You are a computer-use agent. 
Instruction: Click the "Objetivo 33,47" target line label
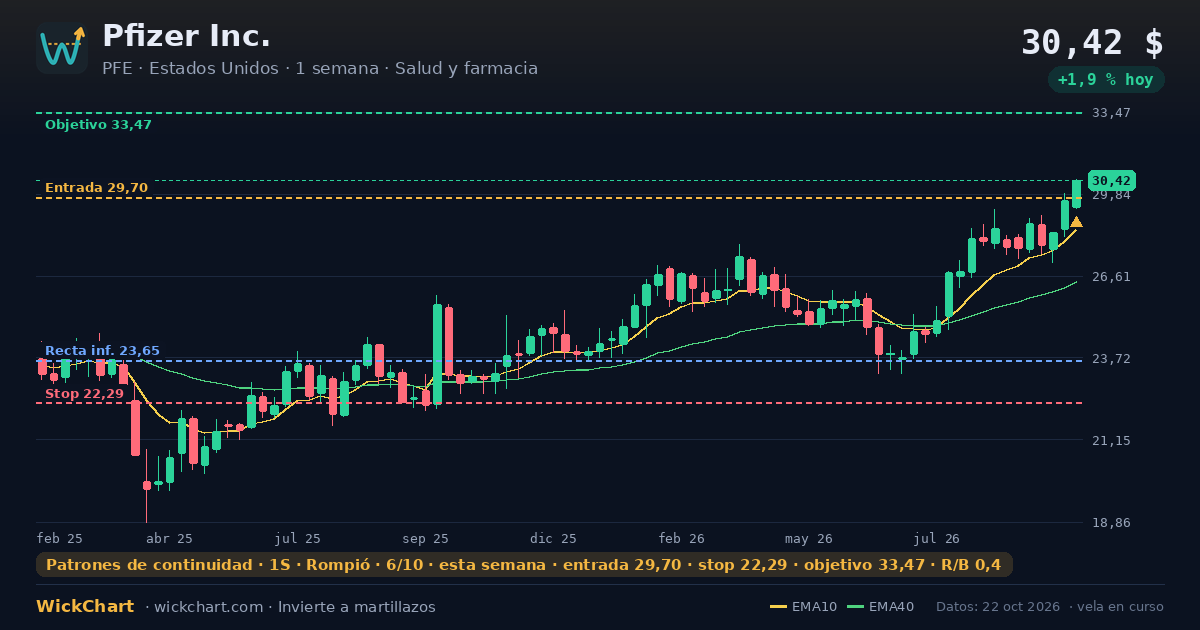click(98, 125)
